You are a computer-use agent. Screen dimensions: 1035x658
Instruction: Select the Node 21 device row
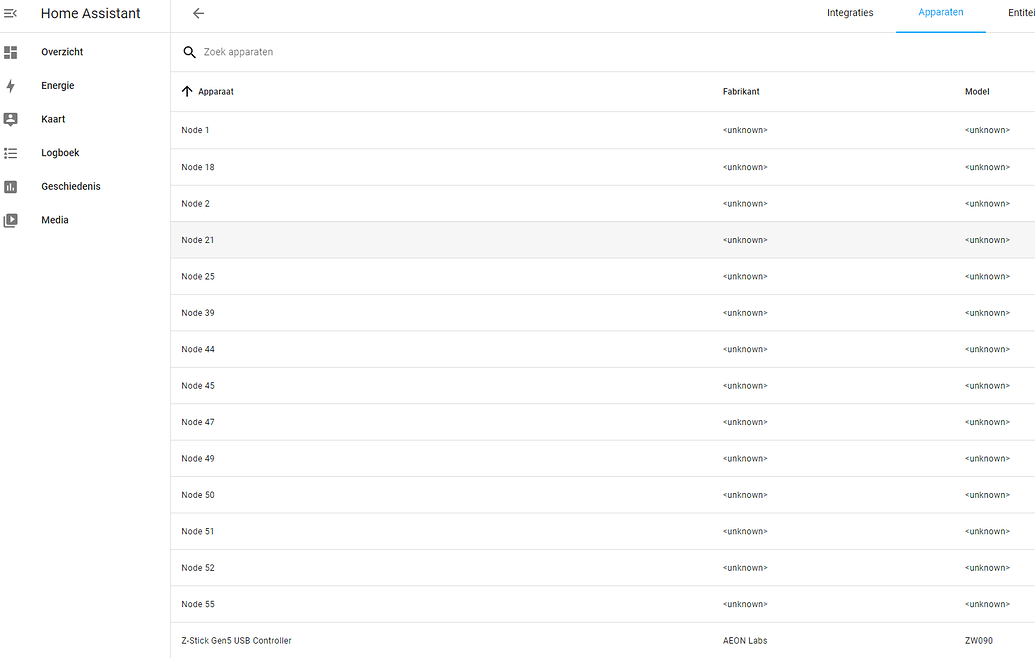coord(196,240)
